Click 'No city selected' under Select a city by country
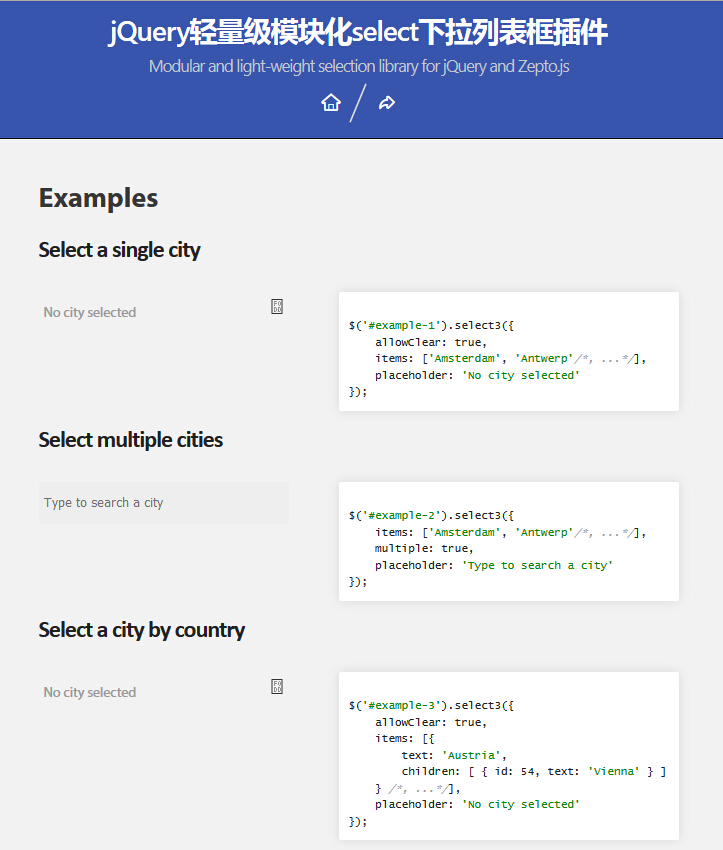This screenshot has height=850, width=723. (x=89, y=693)
